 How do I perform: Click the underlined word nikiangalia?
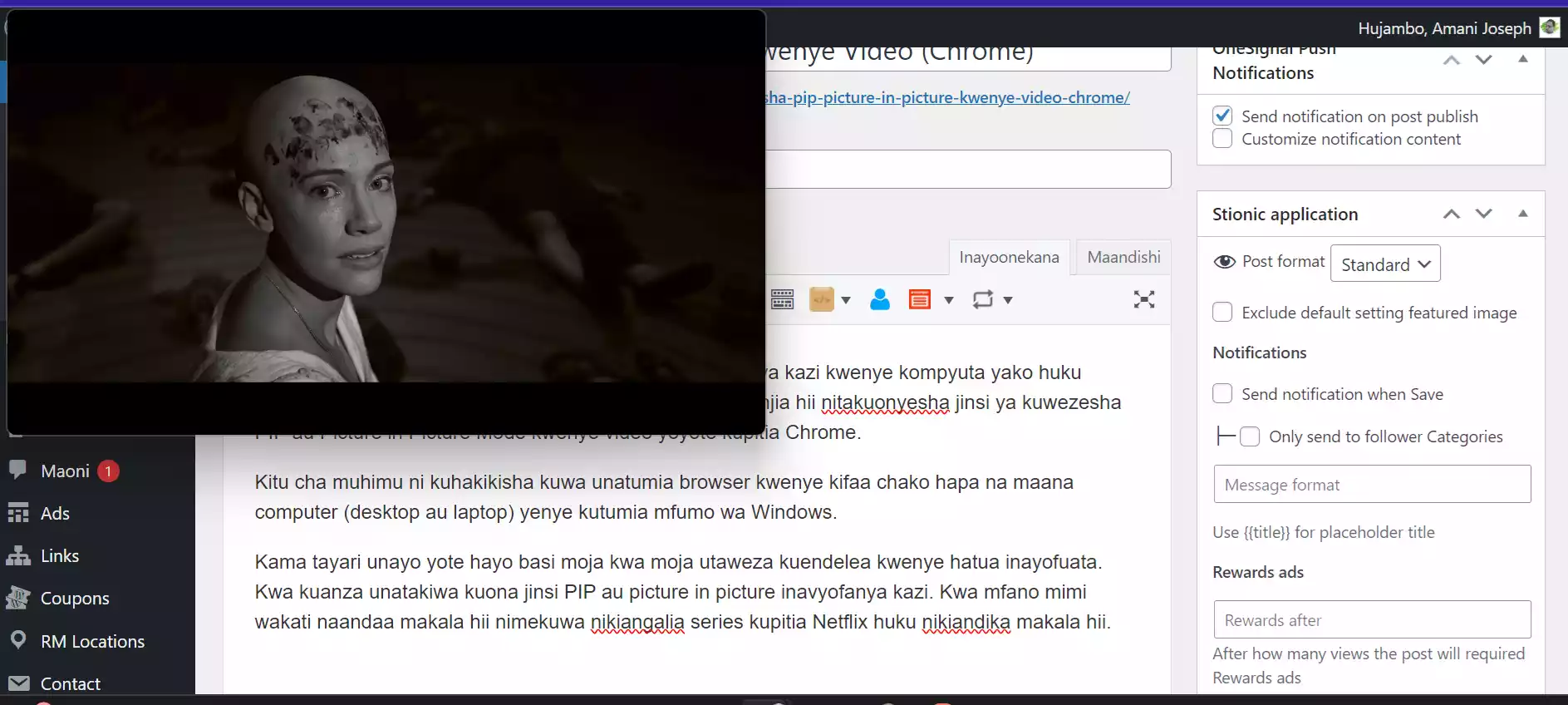[637, 622]
